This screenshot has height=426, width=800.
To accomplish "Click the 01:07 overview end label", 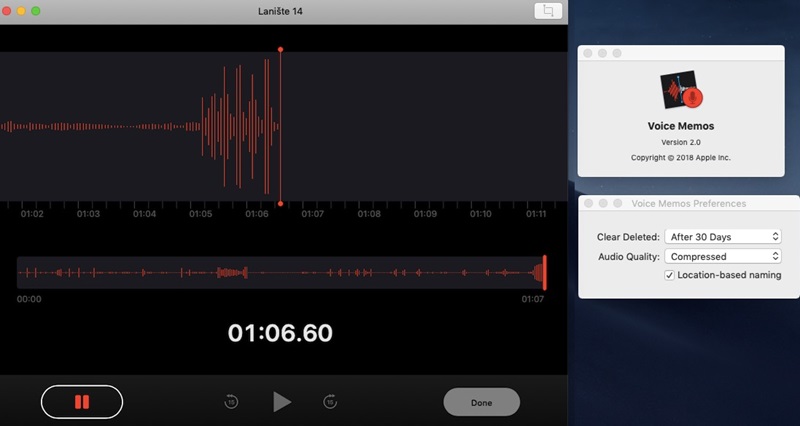I will pyautogui.click(x=533, y=299).
